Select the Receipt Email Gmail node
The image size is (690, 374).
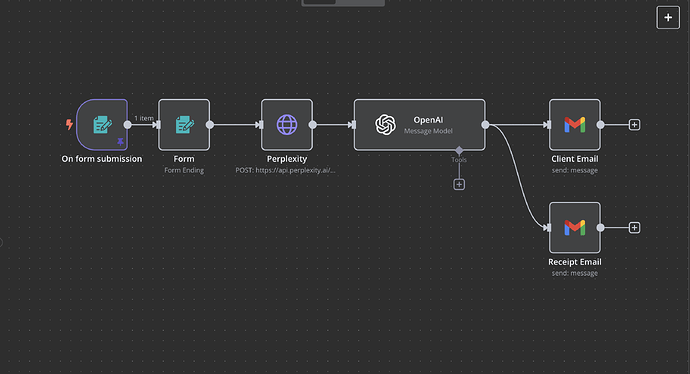coord(575,227)
